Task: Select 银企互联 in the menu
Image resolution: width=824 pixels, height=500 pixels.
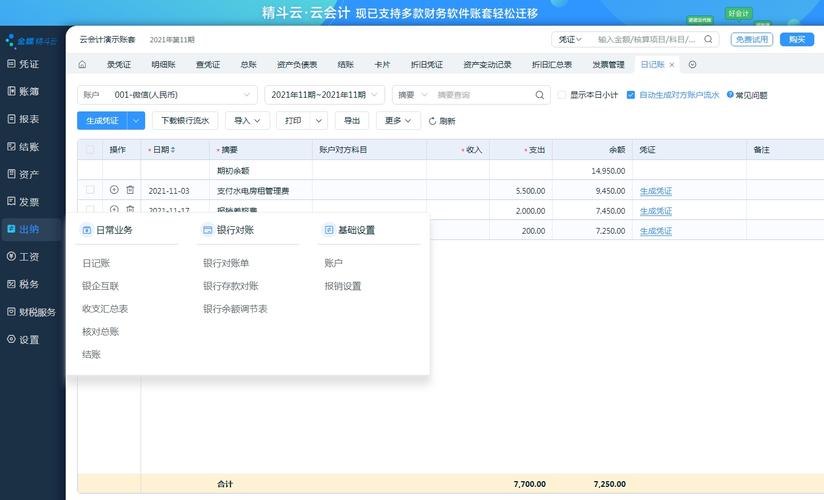Action: tap(100, 286)
